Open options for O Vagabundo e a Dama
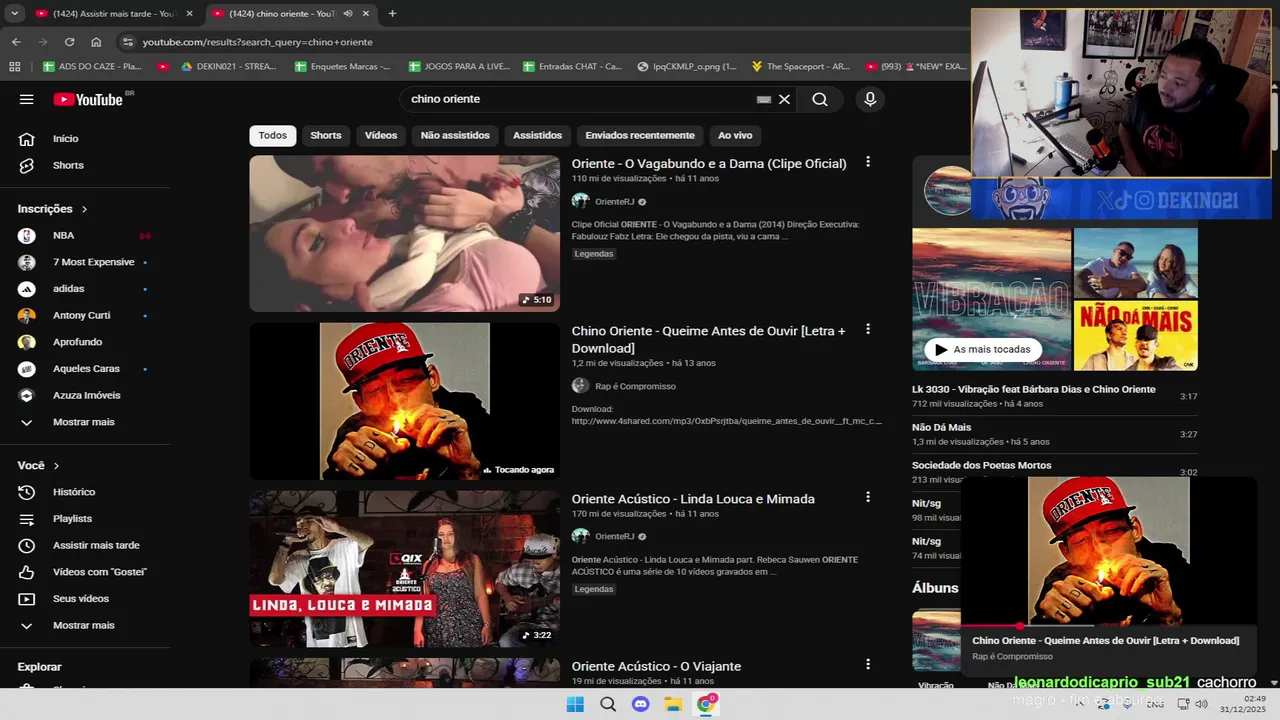Screen dimensions: 1280x720 pyautogui.click(x=868, y=162)
